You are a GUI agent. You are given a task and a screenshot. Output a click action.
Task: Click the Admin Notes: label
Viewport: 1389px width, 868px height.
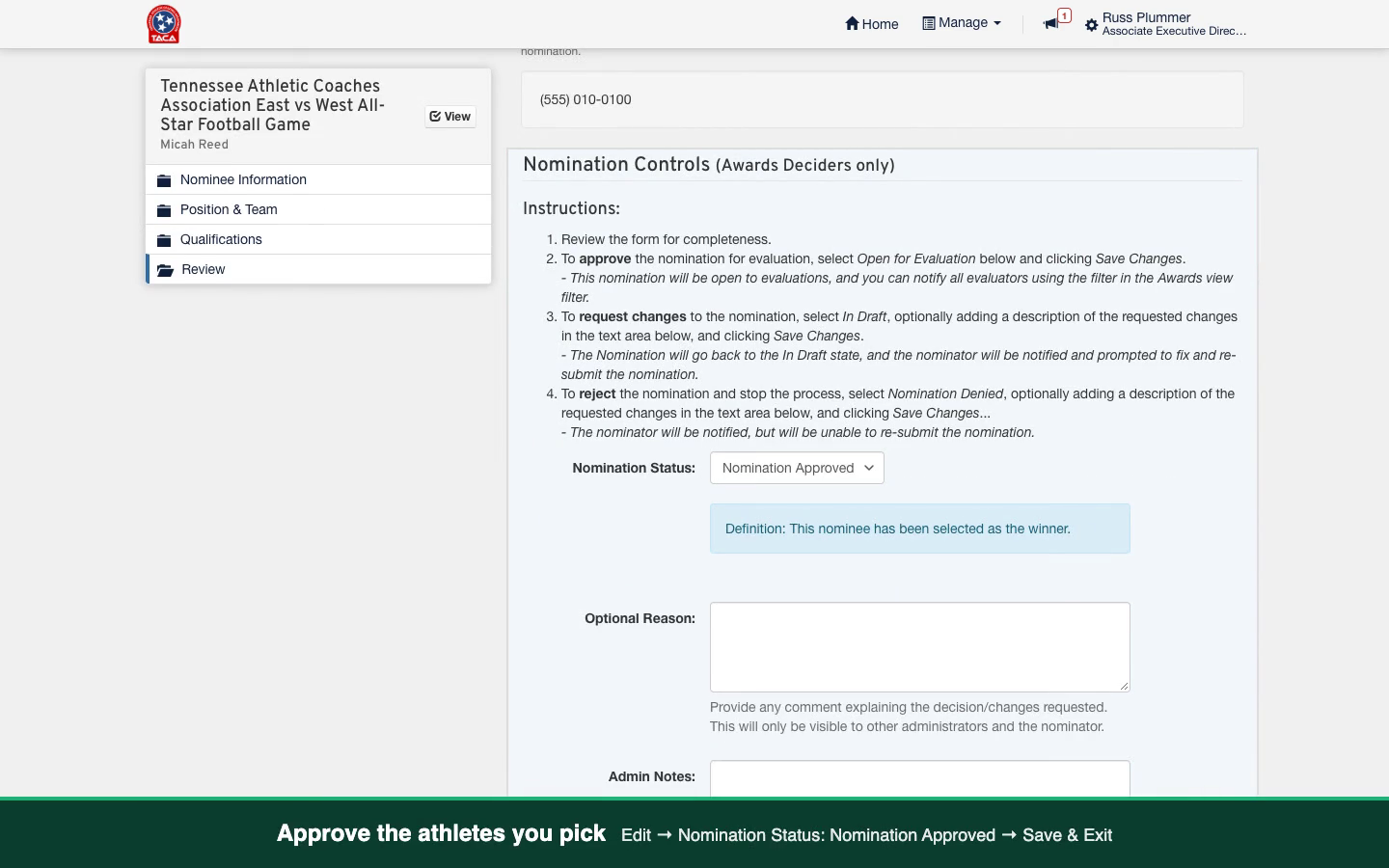click(x=652, y=776)
